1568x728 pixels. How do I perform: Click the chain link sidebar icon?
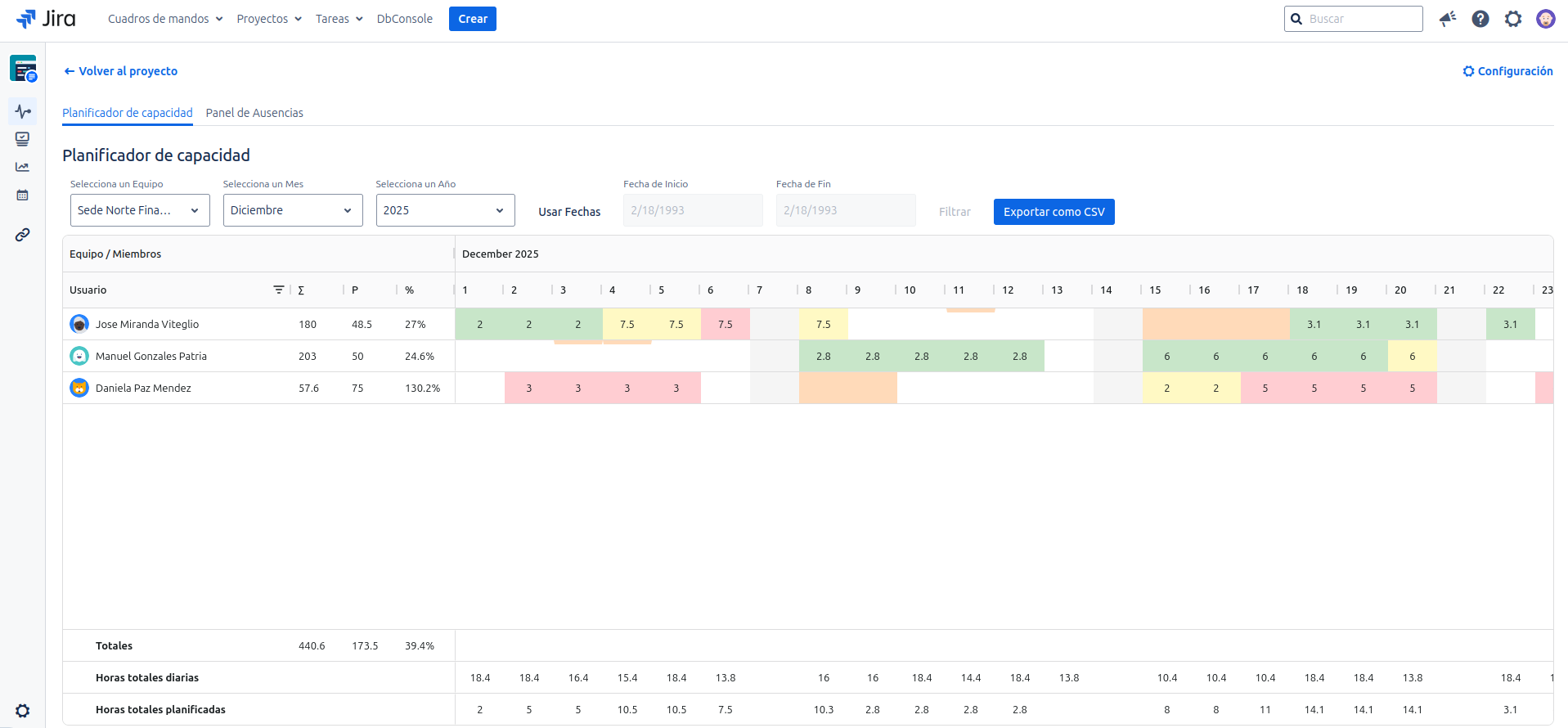[23, 235]
